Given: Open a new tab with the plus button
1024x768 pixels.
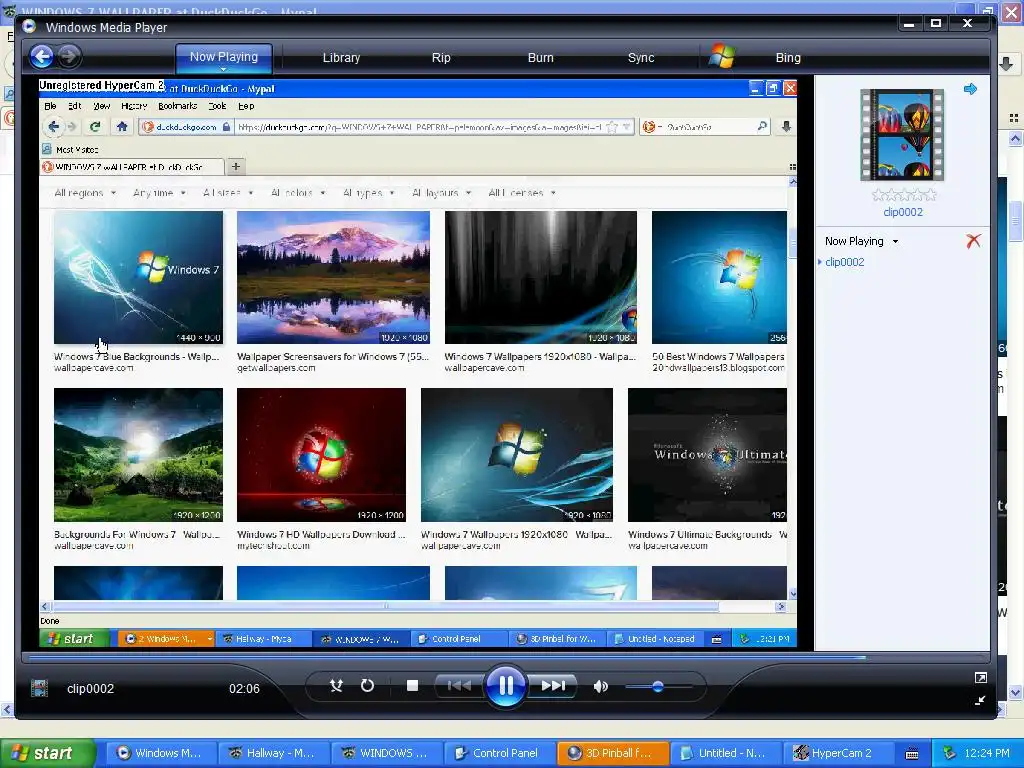Looking at the screenshot, I should (236, 167).
